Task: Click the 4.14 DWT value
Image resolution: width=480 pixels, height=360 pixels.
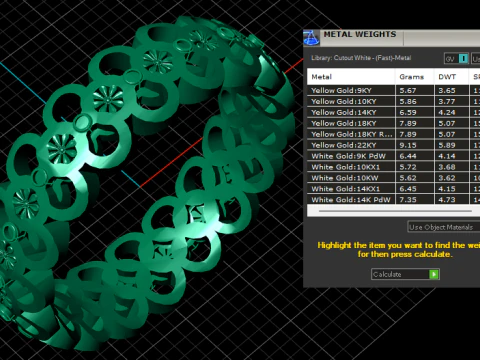Action: [x=447, y=156]
